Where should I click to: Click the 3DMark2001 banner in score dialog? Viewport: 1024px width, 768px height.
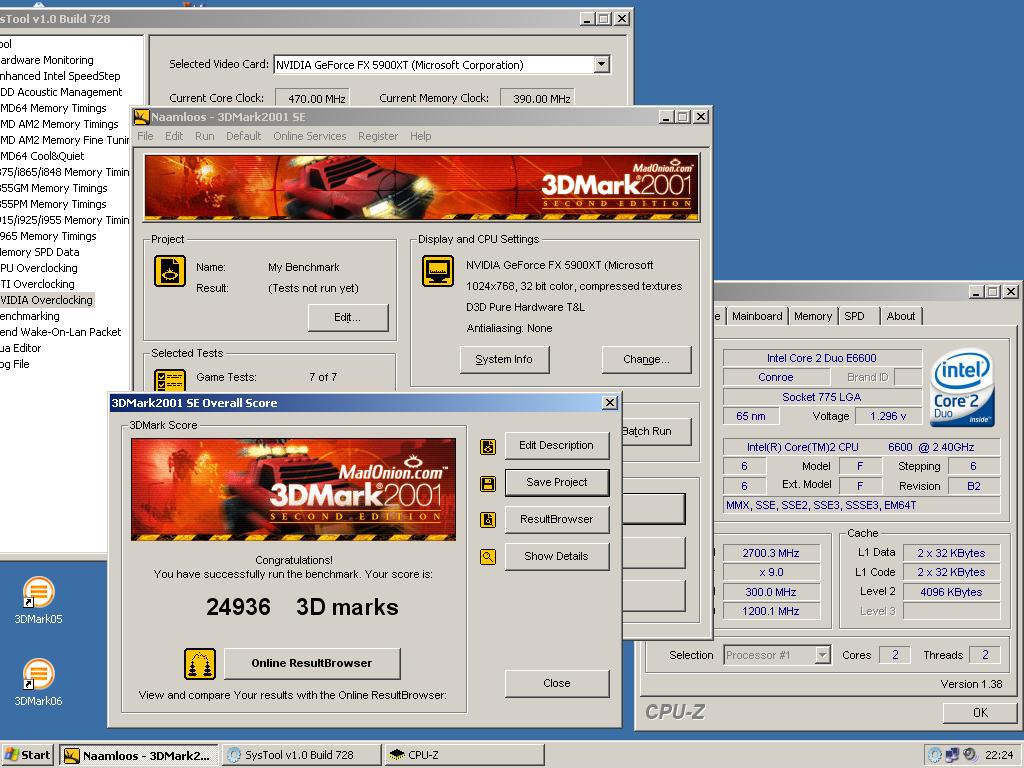click(293, 489)
